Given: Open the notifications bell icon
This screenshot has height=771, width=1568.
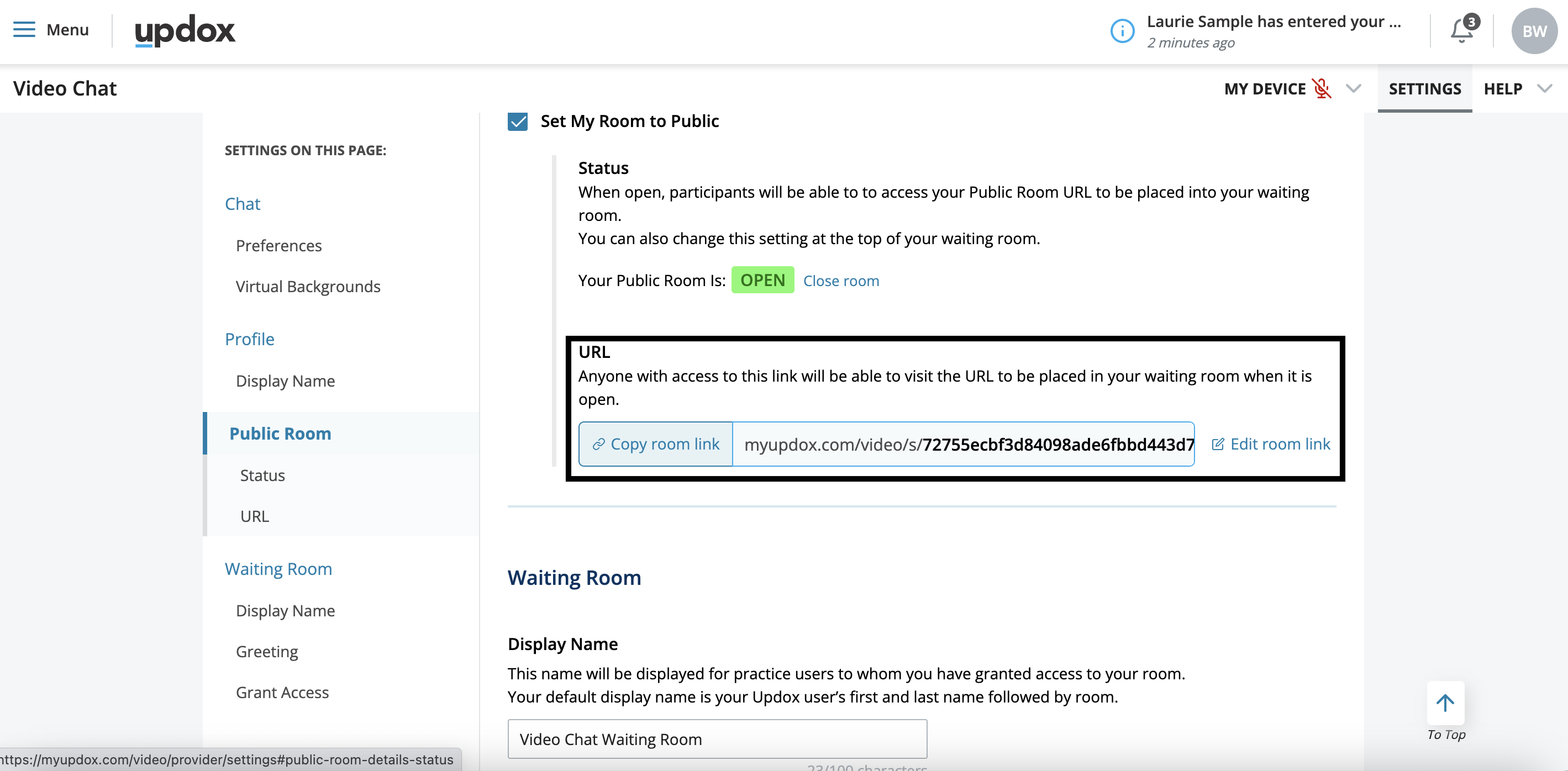Looking at the screenshot, I should click(x=1462, y=30).
